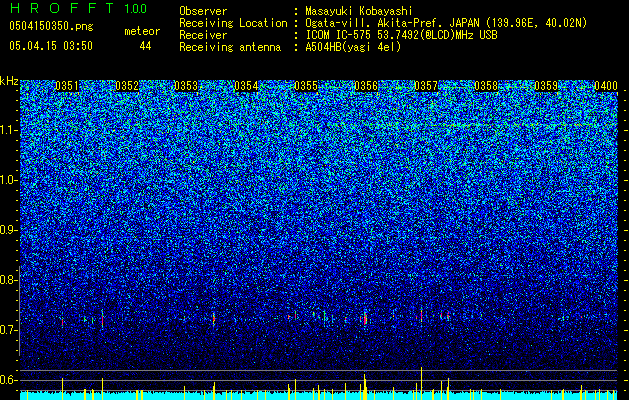Viewport: 629px width, 400px height.
Task: Click the 0356 time marker
Action: point(366,86)
